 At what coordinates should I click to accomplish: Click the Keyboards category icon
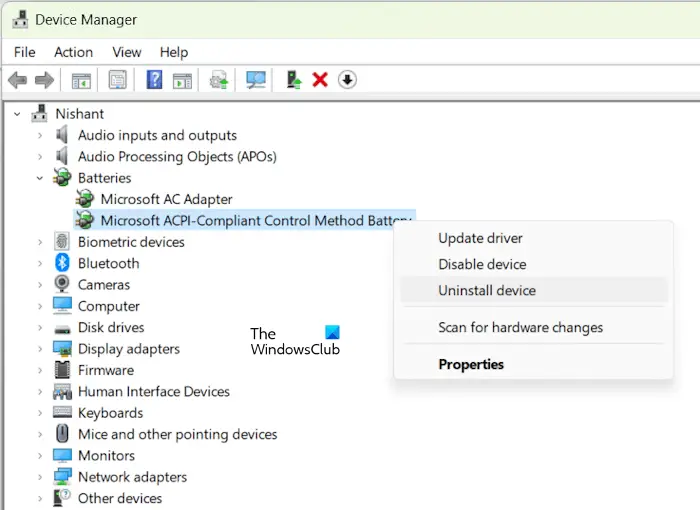point(62,412)
